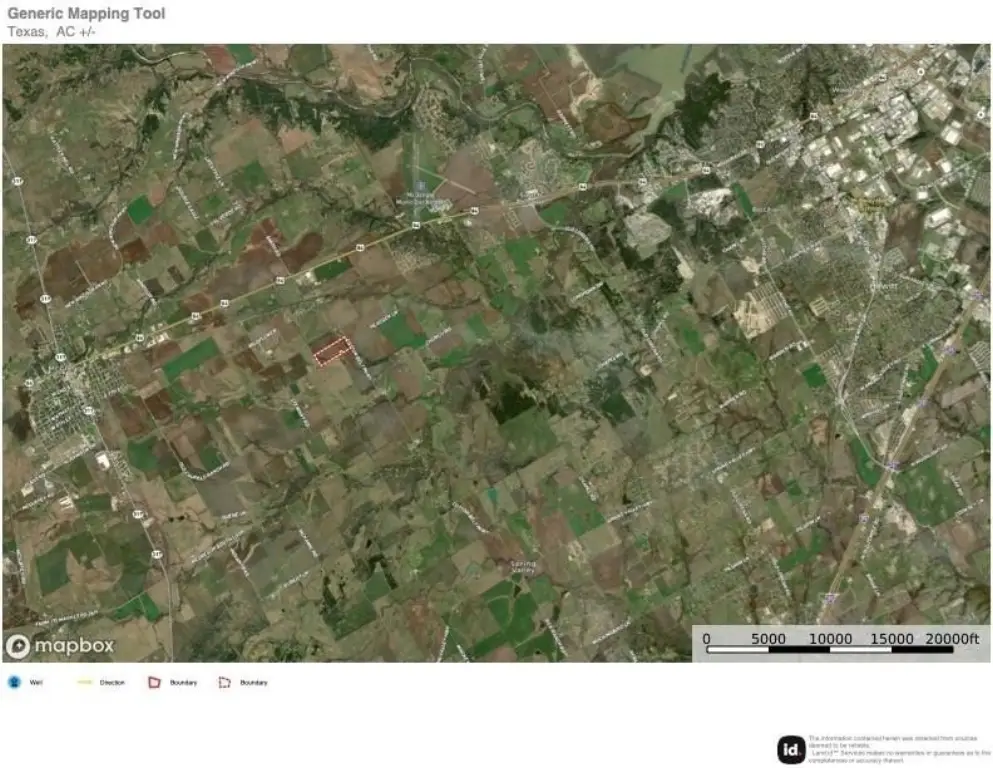Click the Spring Valley place label
Screen dimensions: 993x768
(x=522, y=567)
